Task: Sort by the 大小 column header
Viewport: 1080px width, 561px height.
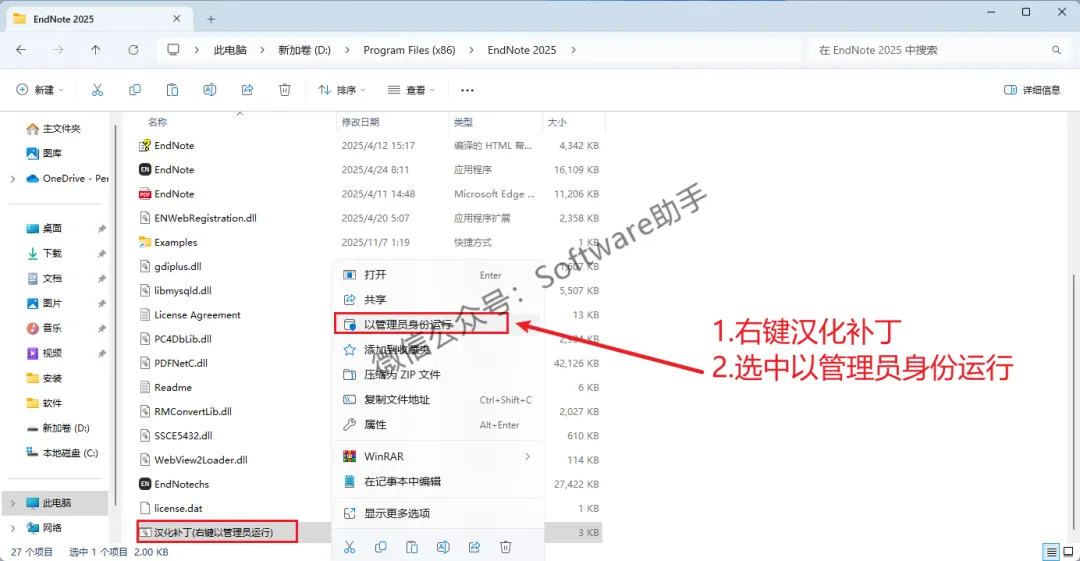Action: (x=557, y=122)
